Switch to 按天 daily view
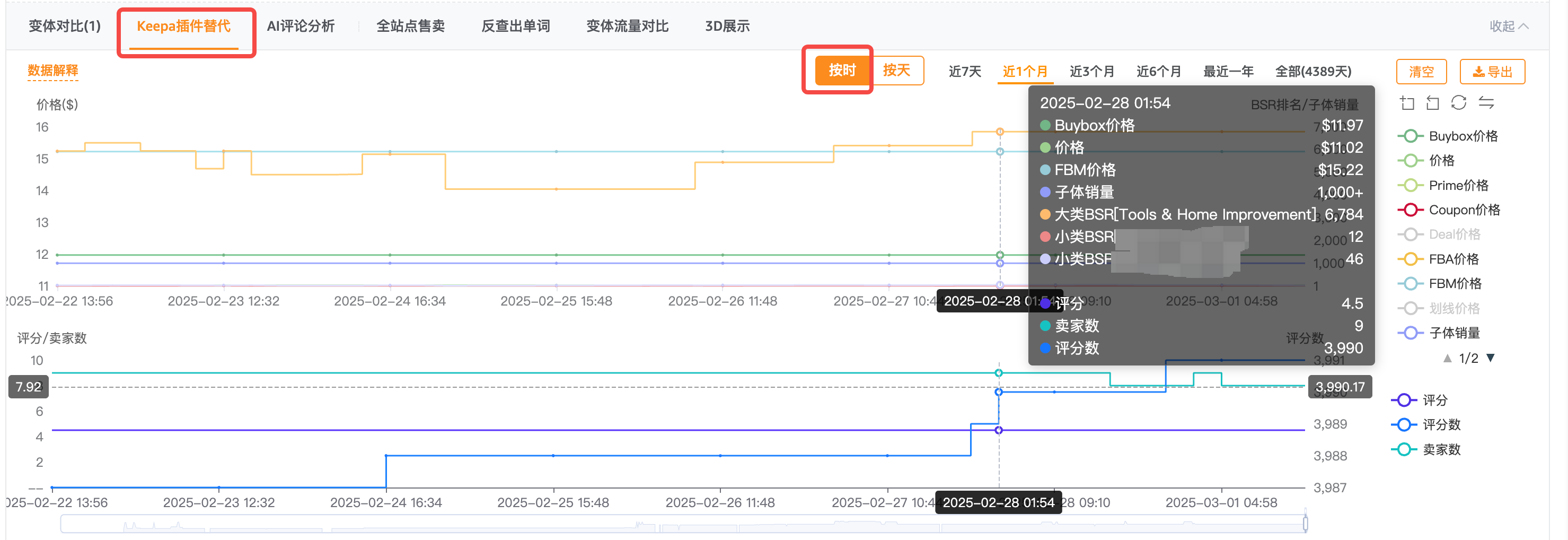 [896, 71]
